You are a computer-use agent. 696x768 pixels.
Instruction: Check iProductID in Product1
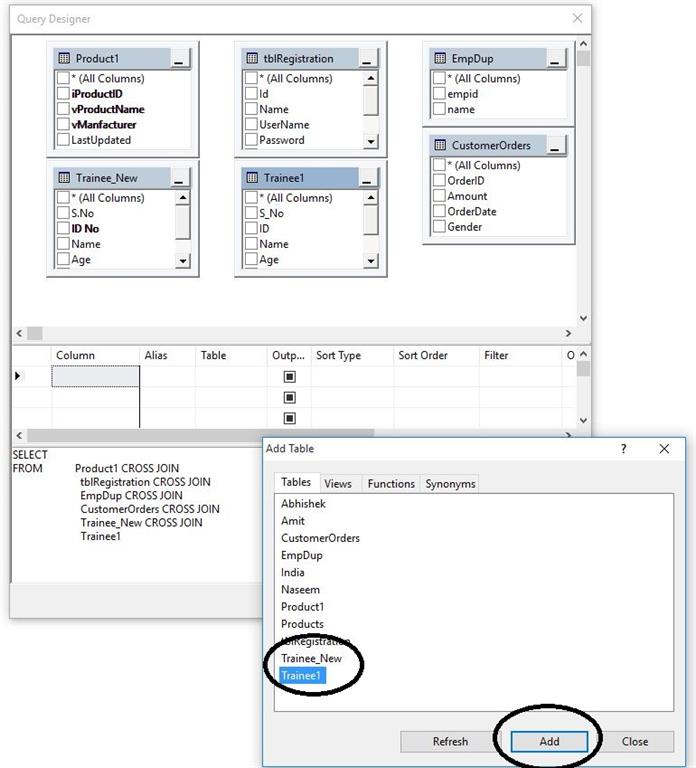[63, 94]
